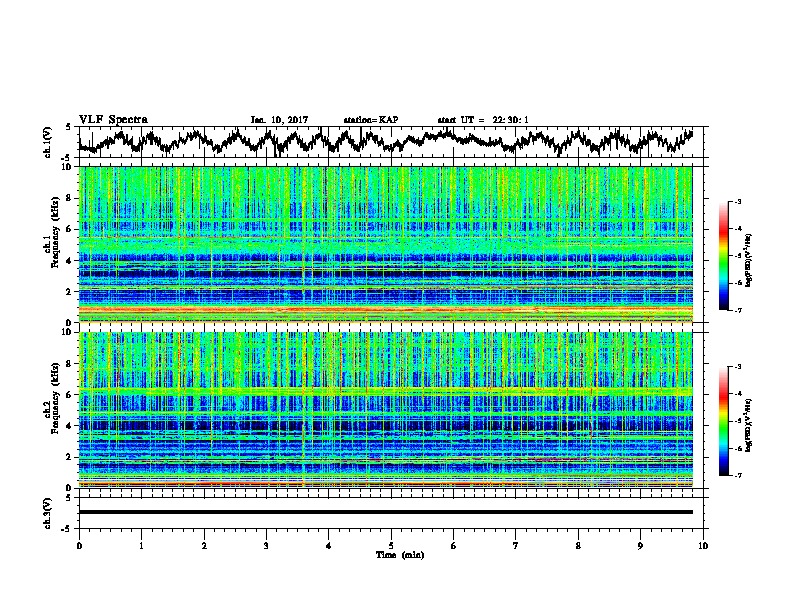Screen dimensions: 792x612
Task: Click time axis tick label "7"
Action: click(x=516, y=546)
